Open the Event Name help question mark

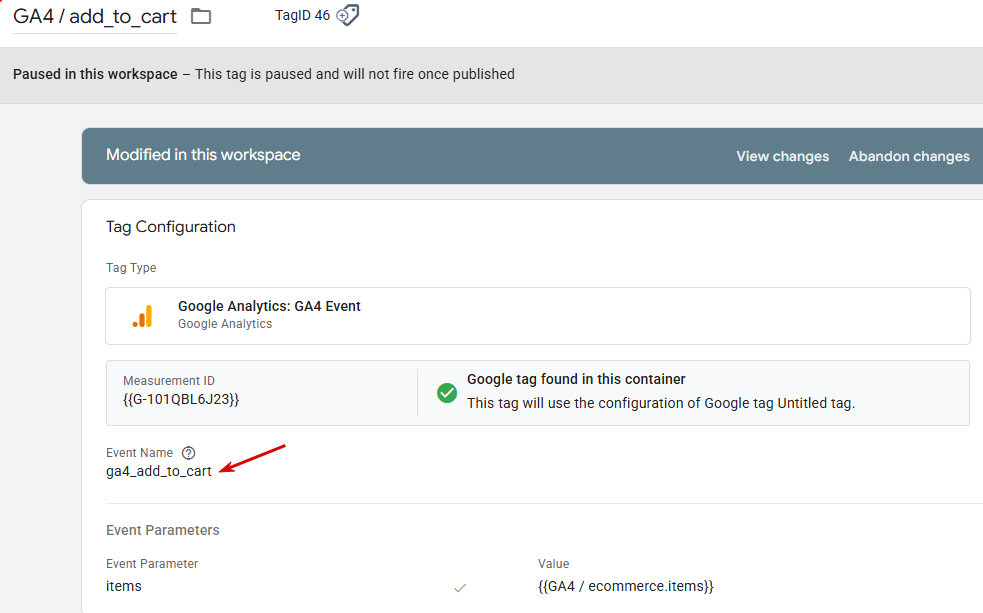pos(189,453)
